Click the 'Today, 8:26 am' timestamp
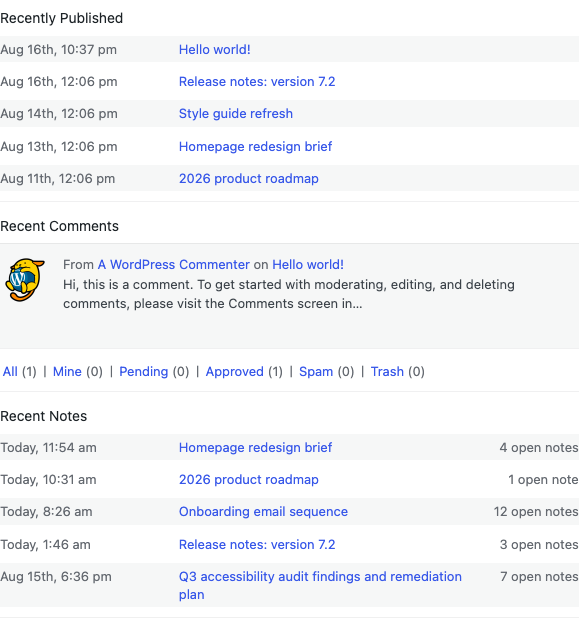 click(46, 512)
